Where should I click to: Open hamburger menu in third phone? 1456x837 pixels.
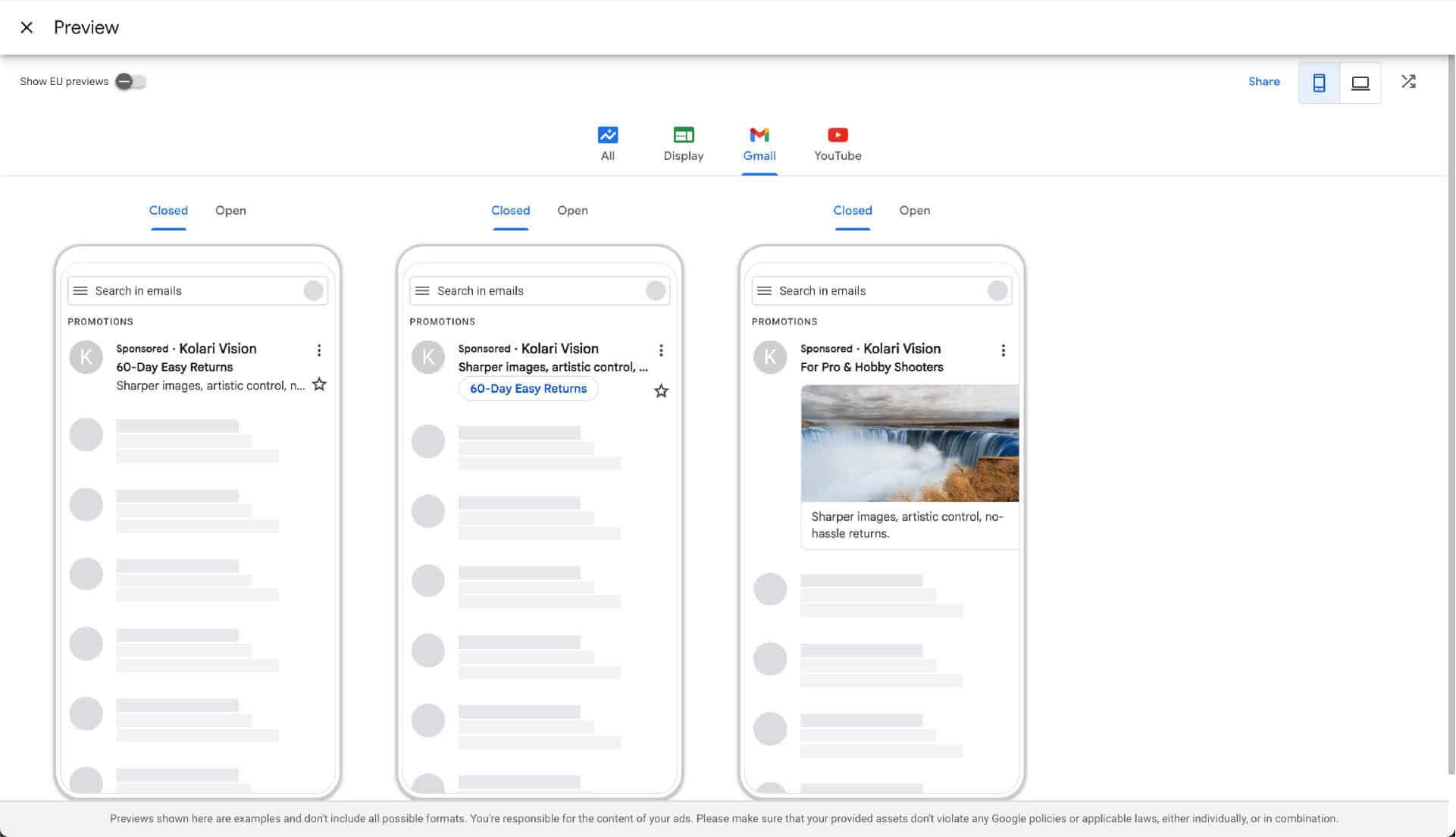coord(764,291)
